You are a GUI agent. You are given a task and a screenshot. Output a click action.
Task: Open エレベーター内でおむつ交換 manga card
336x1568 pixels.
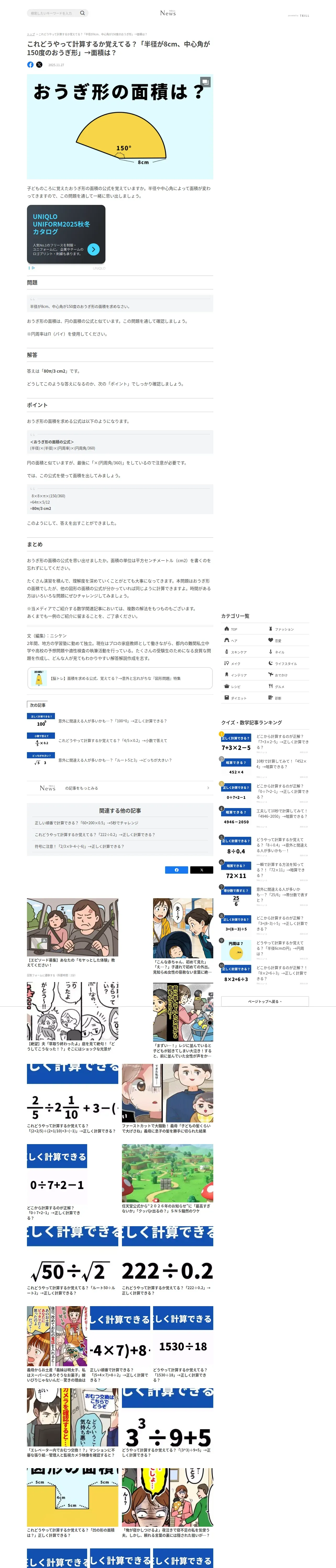[x=72, y=1423]
